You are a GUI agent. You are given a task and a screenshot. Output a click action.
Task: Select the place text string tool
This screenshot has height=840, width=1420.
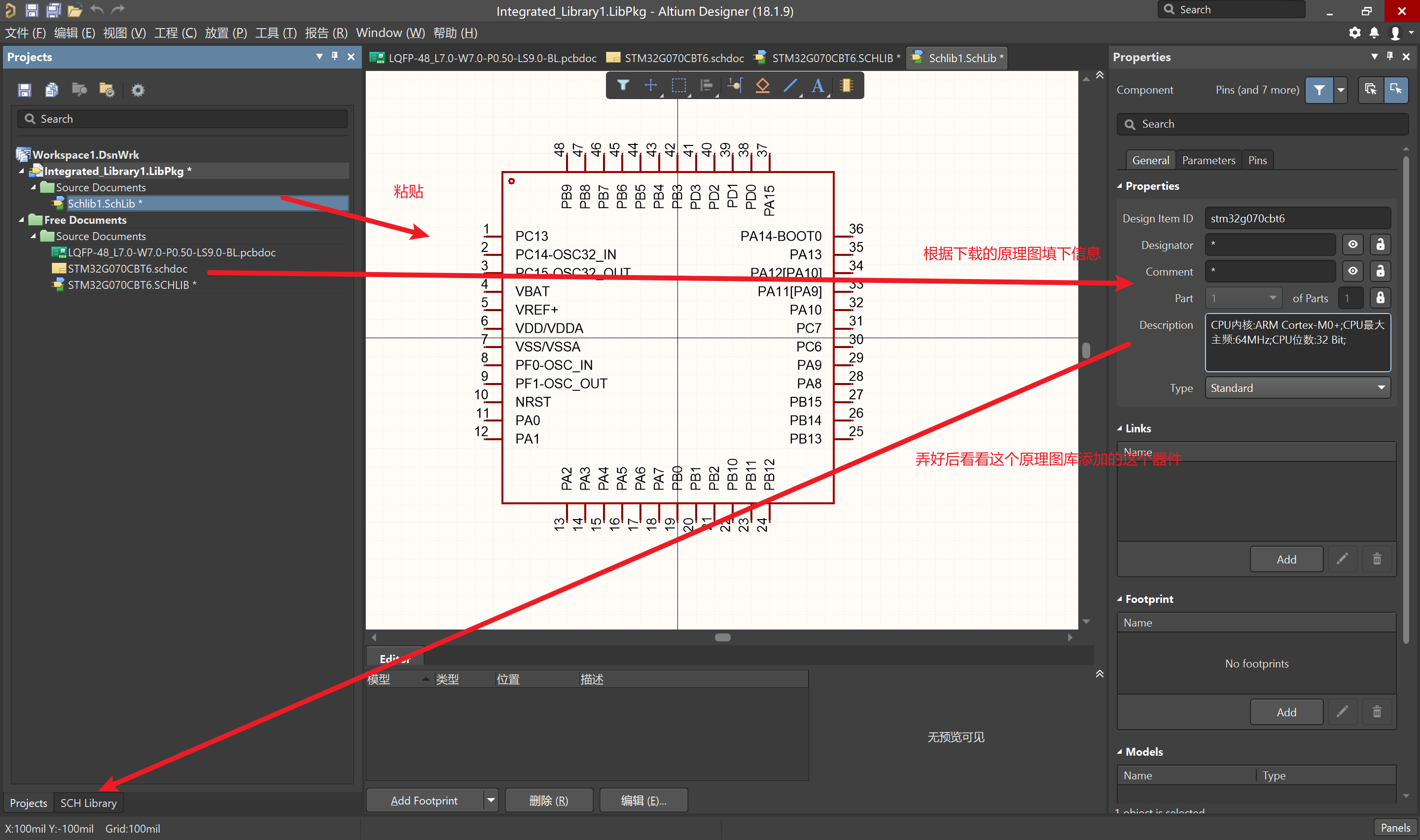pos(818,85)
